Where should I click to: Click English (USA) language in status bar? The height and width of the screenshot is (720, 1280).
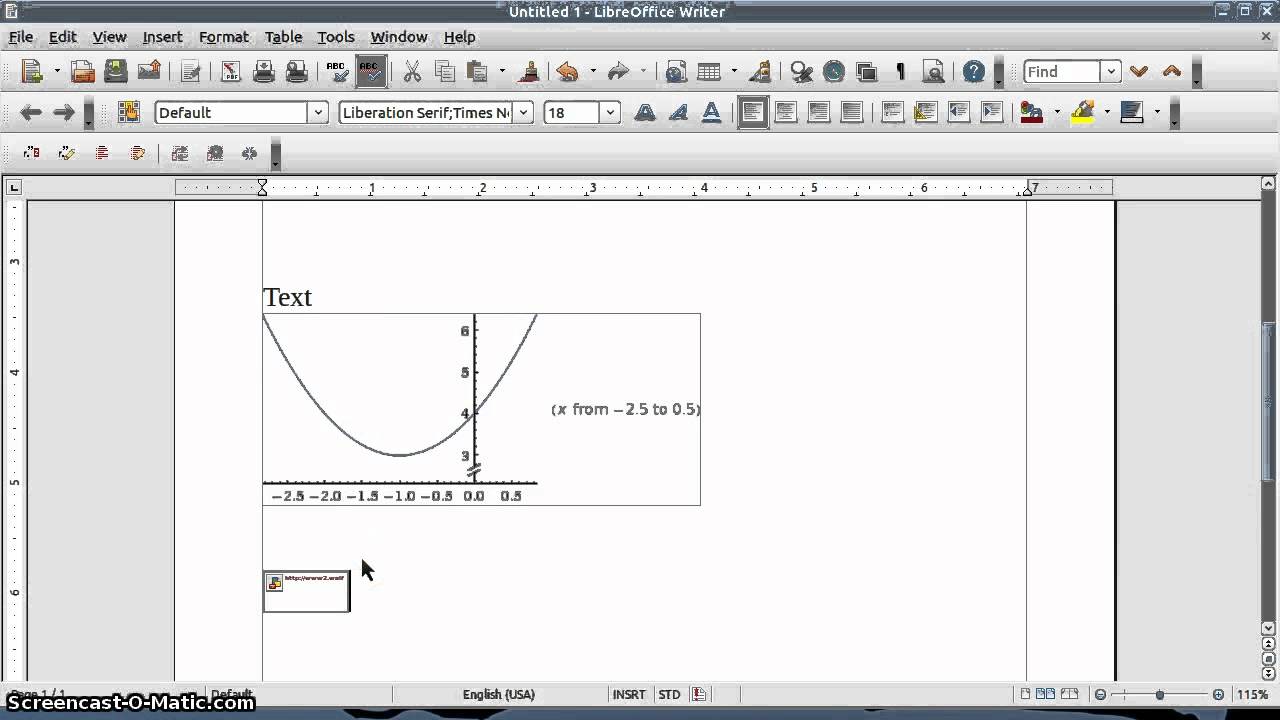[498, 694]
